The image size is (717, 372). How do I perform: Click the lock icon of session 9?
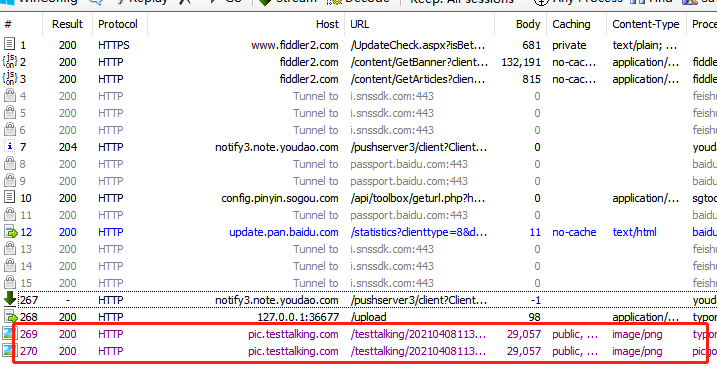(10, 180)
